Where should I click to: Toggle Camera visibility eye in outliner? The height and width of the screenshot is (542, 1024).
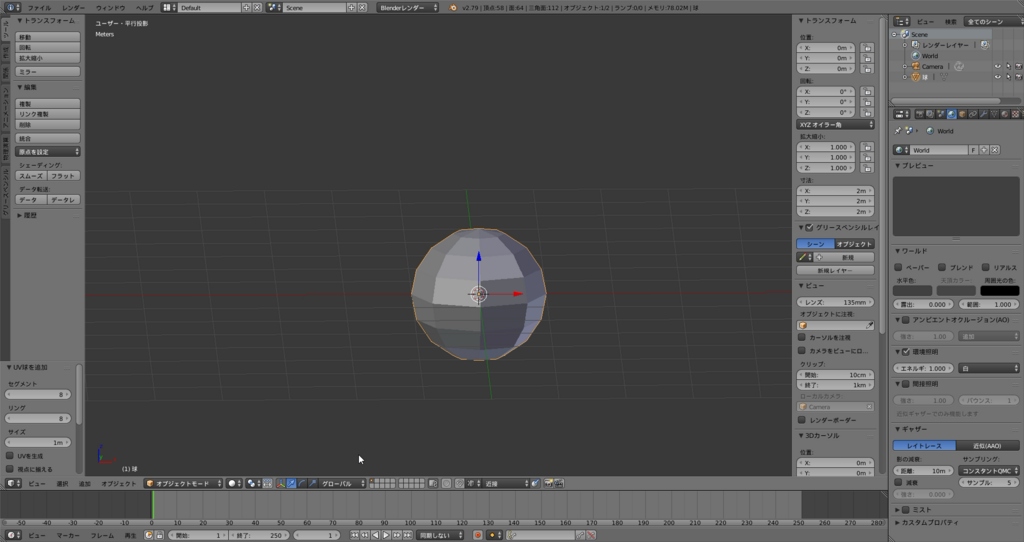point(997,67)
